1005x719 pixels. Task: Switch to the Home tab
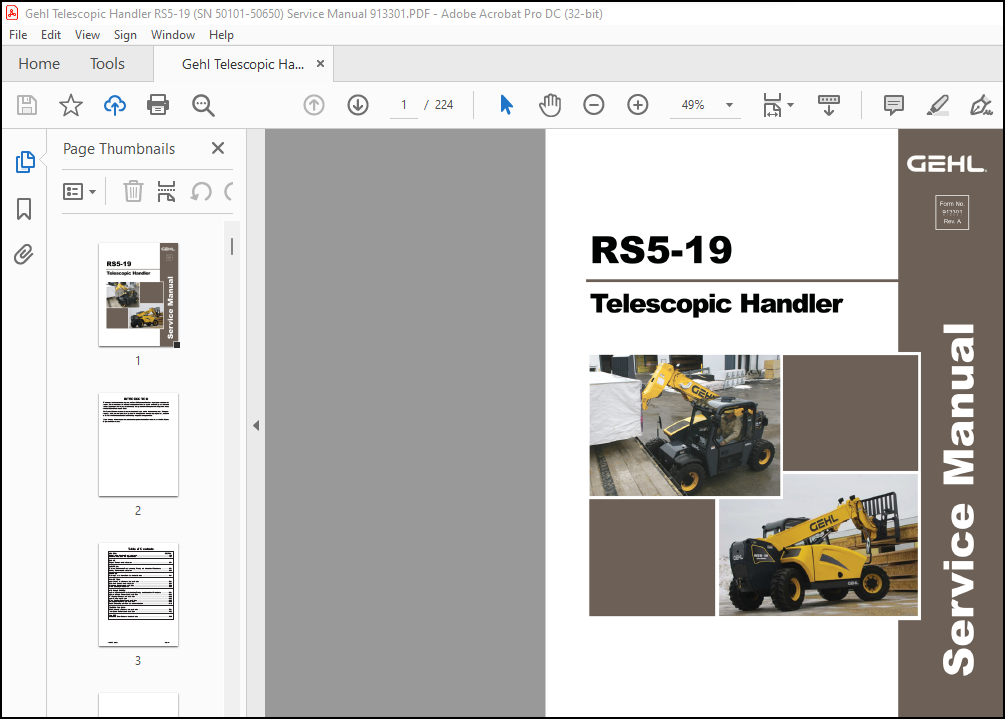pyautogui.click(x=39, y=63)
